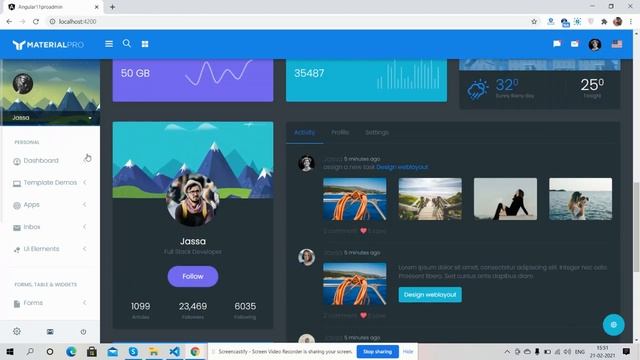This screenshot has width=640, height=360.
Task: Open Microsoft Edge from taskbar
Action: coord(71,351)
